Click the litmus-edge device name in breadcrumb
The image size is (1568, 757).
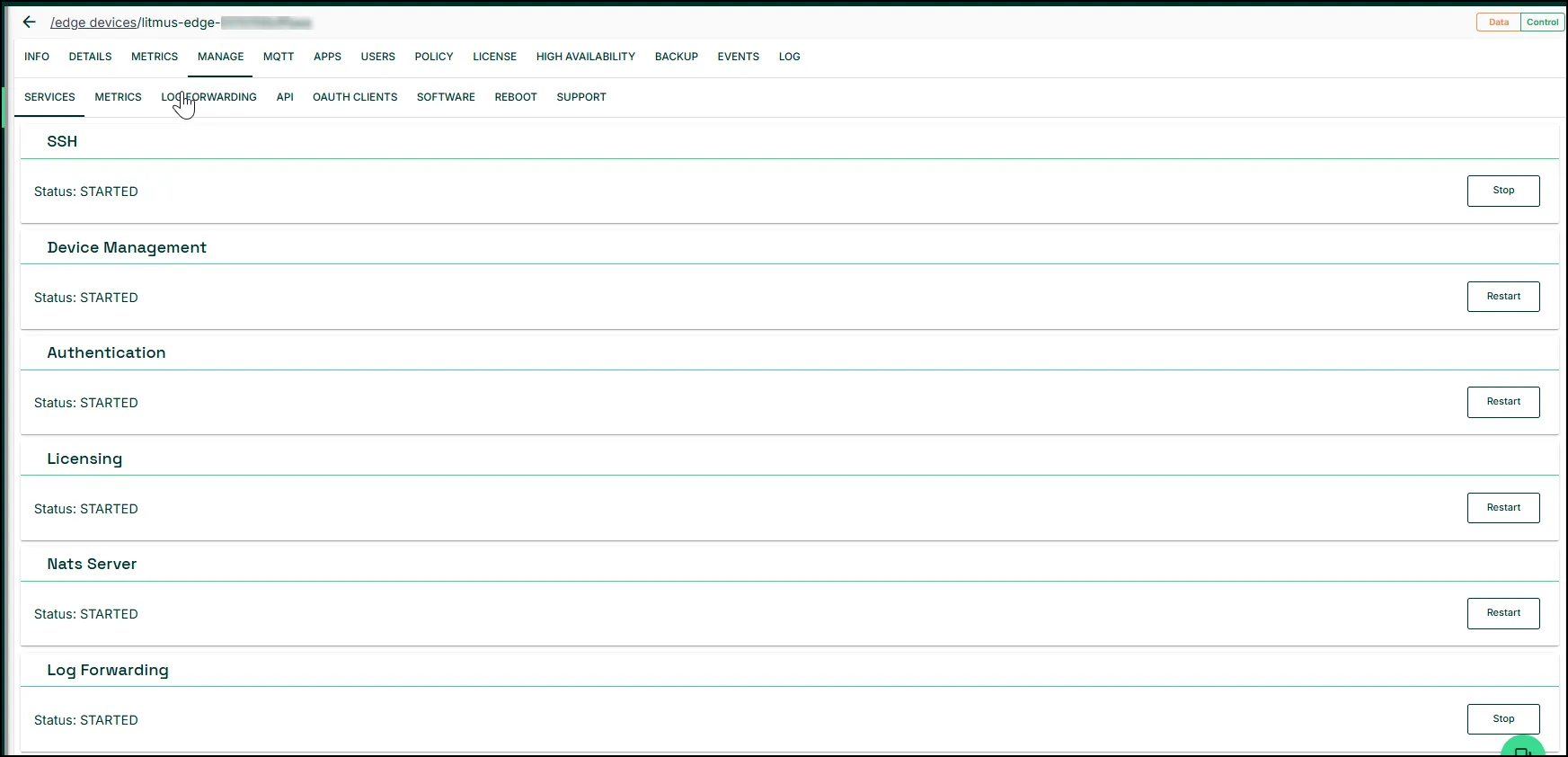click(226, 22)
